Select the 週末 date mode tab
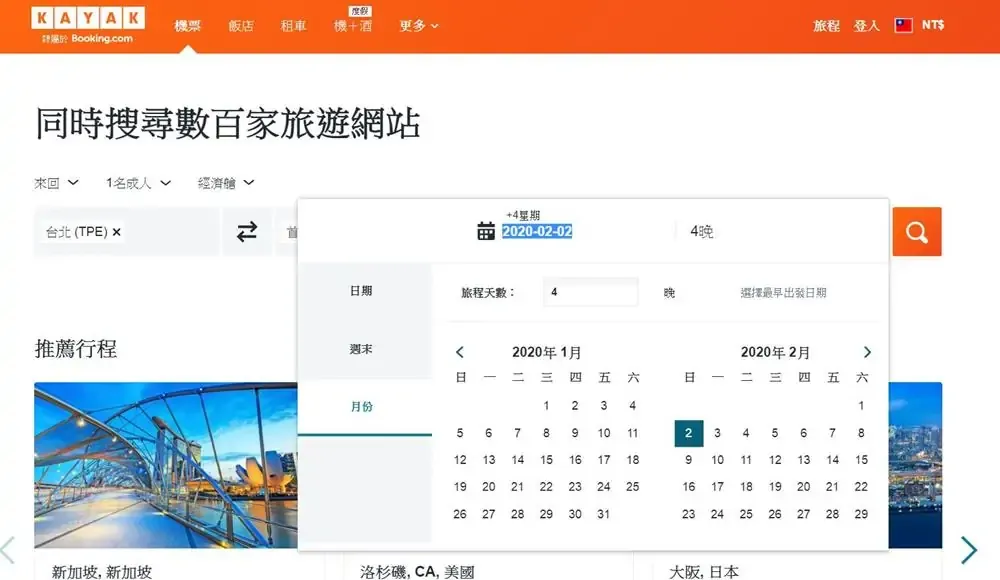The height and width of the screenshot is (580, 1000). click(361, 349)
